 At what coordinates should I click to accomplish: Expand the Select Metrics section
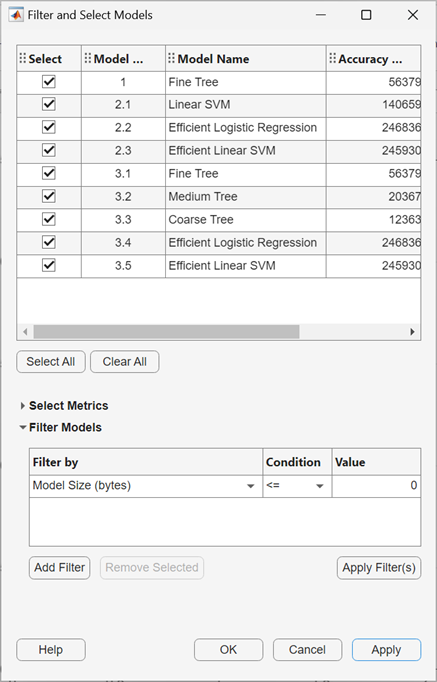coord(23,406)
